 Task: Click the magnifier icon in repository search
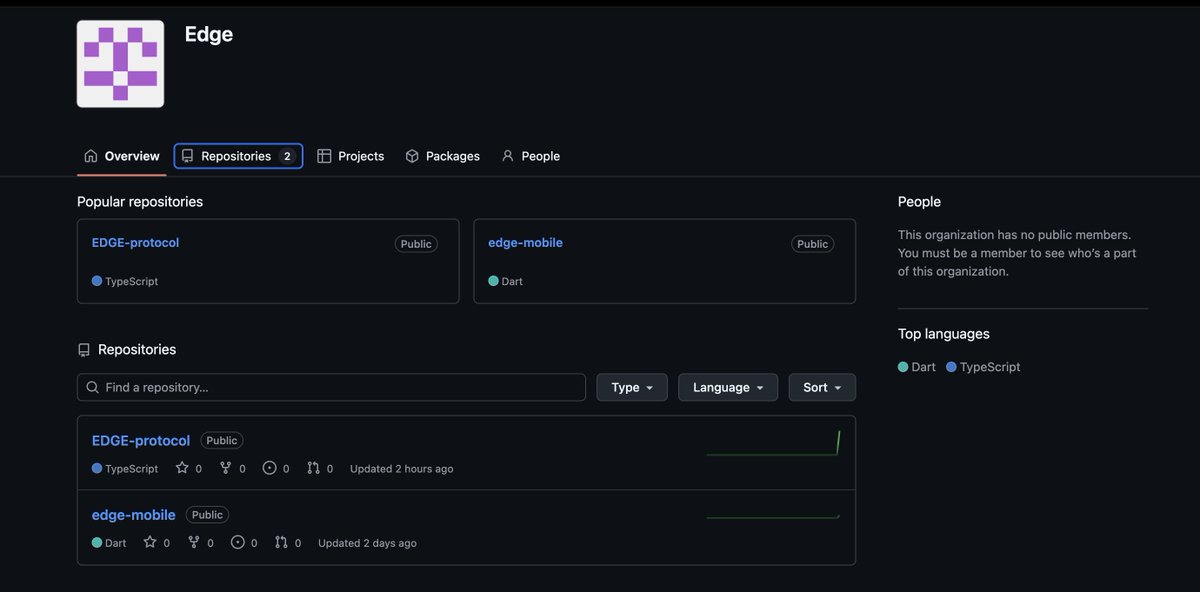point(93,387)
